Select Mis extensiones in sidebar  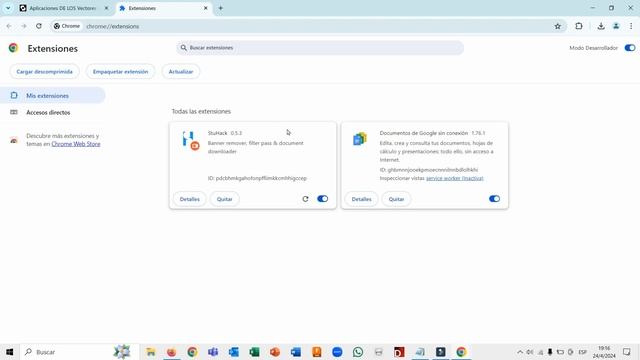coord(53,96)
